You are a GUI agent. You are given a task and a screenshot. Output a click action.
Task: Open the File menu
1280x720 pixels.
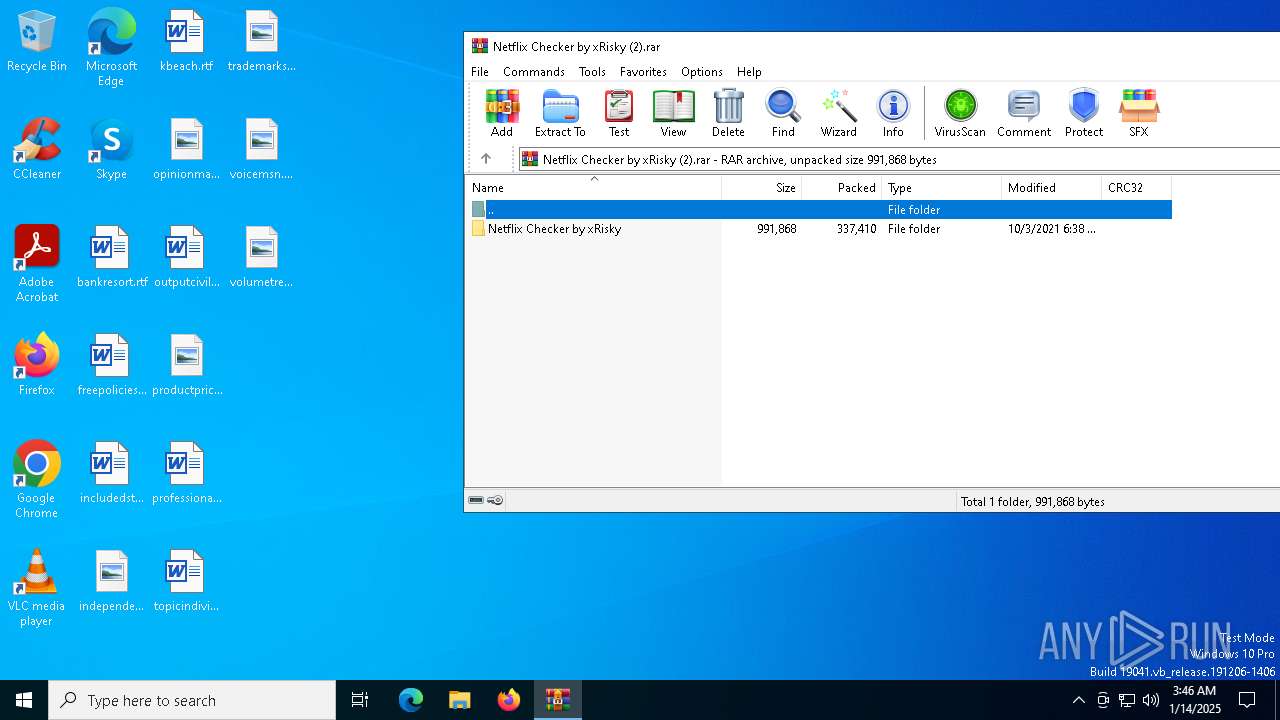tap(480, 72)
